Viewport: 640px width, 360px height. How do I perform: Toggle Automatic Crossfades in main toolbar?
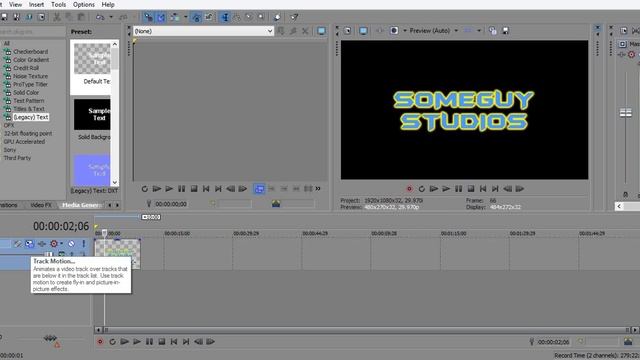point(161,17)
